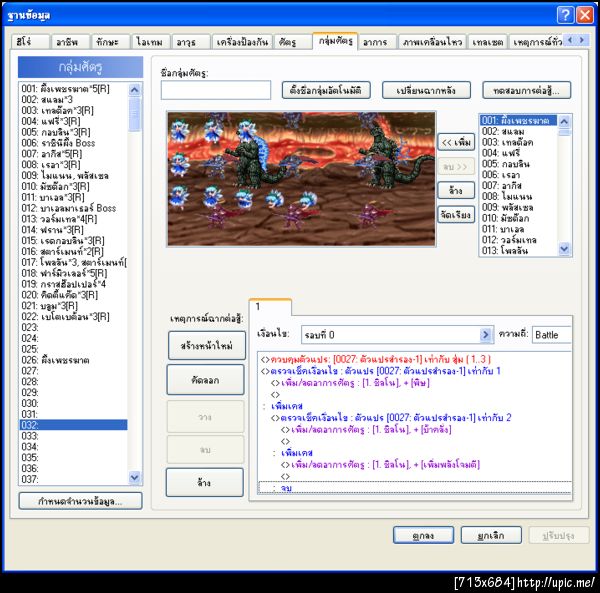Click the << เพิ่ม button

(x=456, y=142)
